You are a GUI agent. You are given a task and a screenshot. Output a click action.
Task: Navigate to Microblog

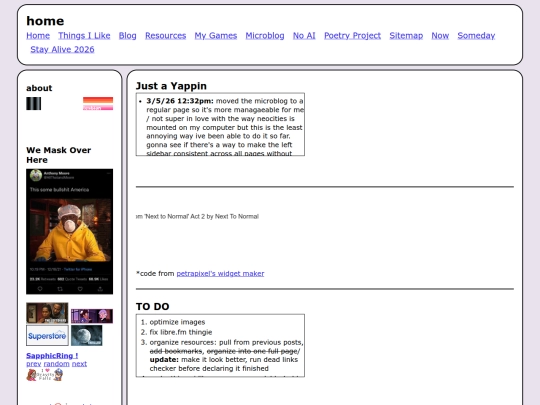tap(265, 35)
